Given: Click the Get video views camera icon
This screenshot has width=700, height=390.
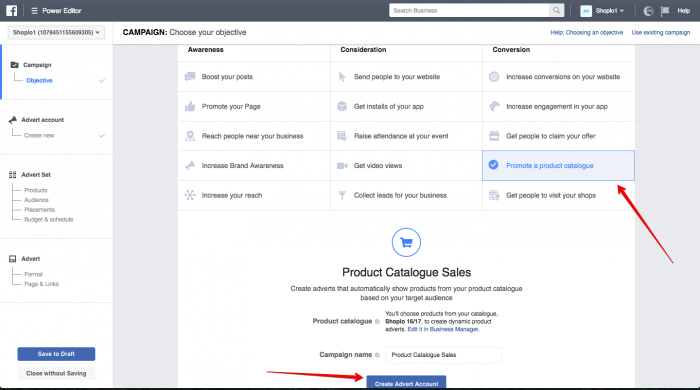Looking at the screenshot, I should (x=342, y=166).
